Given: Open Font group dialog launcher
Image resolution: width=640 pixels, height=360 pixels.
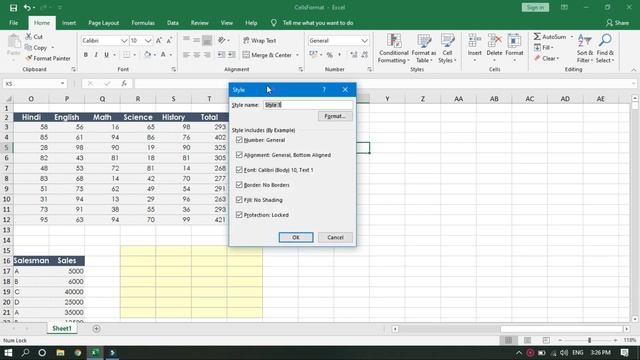Looking at the screenshot, I should (x=173, y=70).
